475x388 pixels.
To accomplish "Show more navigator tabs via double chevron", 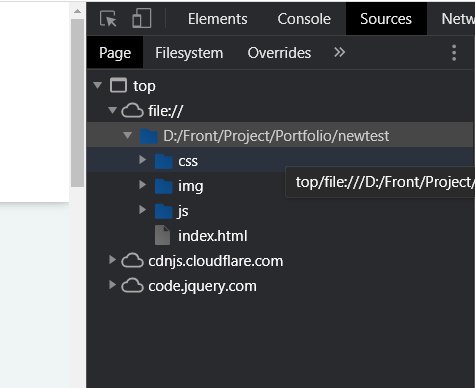I will pyautogui.click(x=339, y=52).
